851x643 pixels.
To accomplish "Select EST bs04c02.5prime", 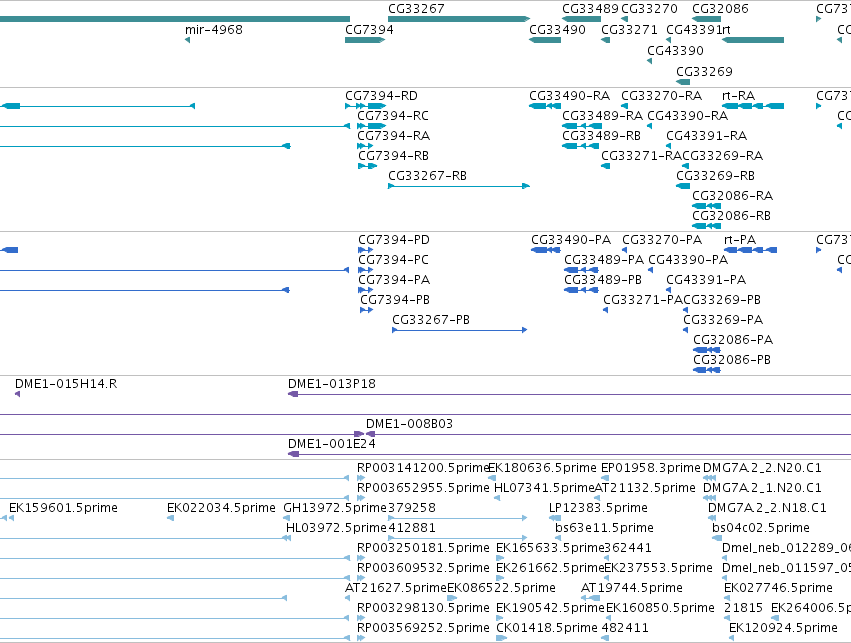I will [x=761, y=529].
